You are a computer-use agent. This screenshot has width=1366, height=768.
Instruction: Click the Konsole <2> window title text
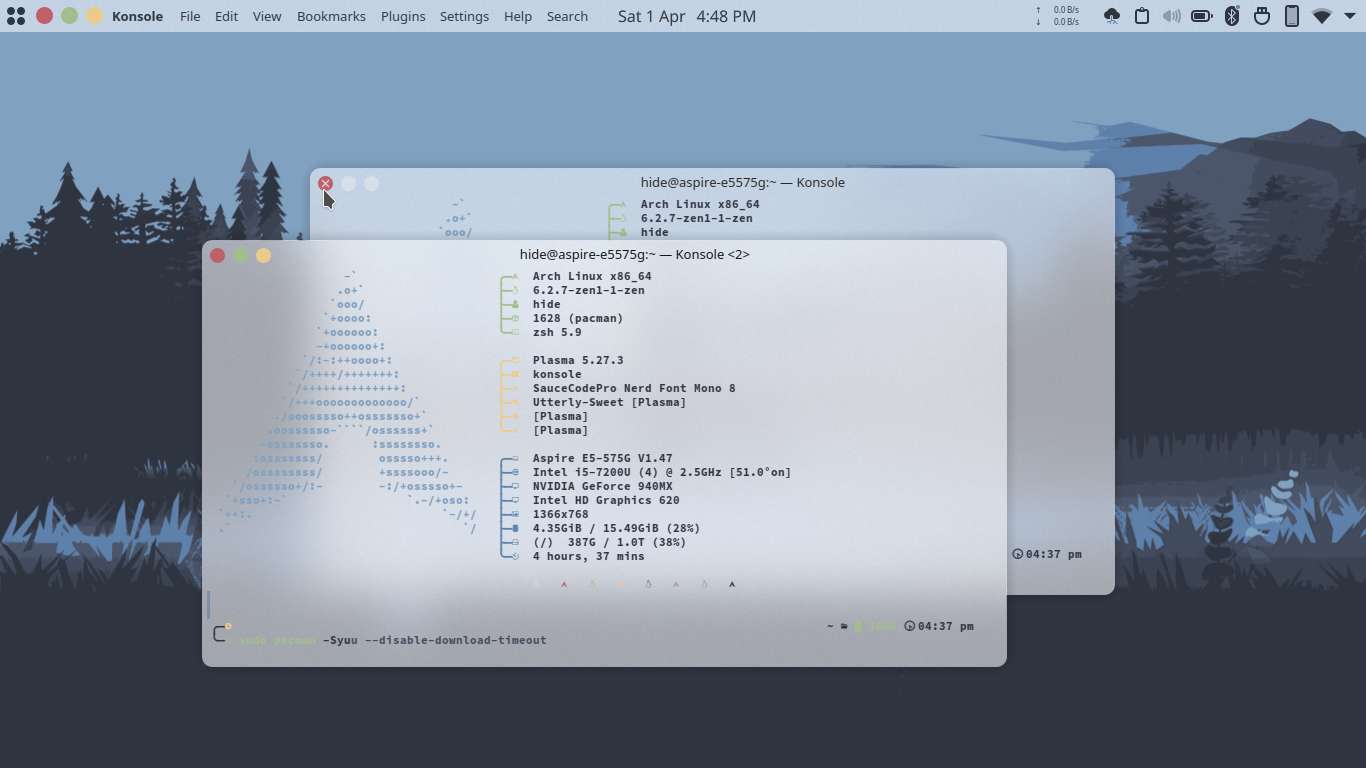point(635,255)
